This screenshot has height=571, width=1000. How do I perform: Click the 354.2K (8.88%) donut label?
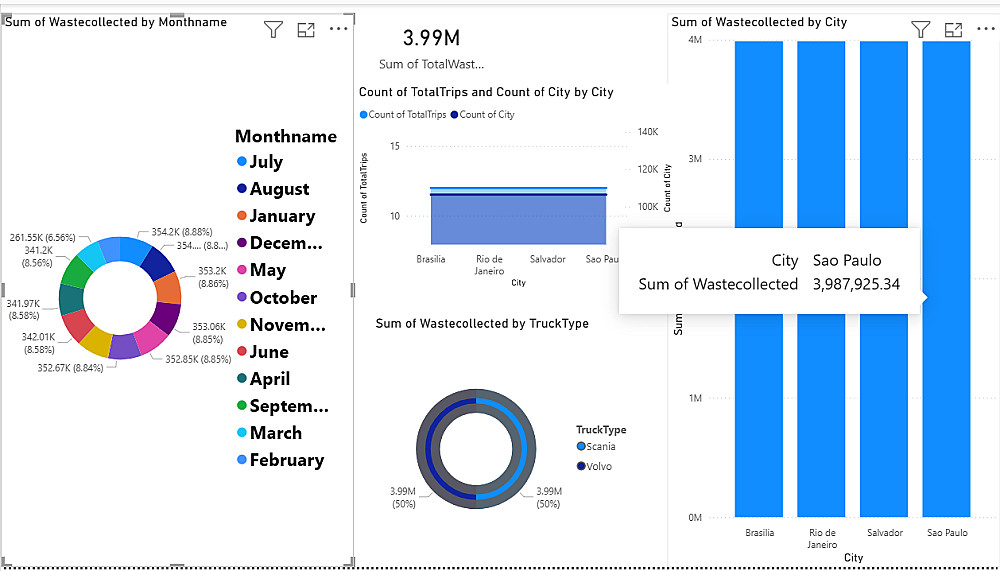(x=182, y=232)
